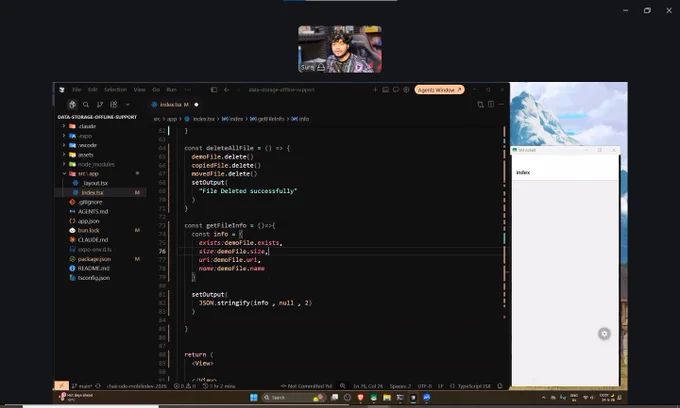Navigate forward with the title bar arrow
680x408 pixels.
(x=238, y=90)
